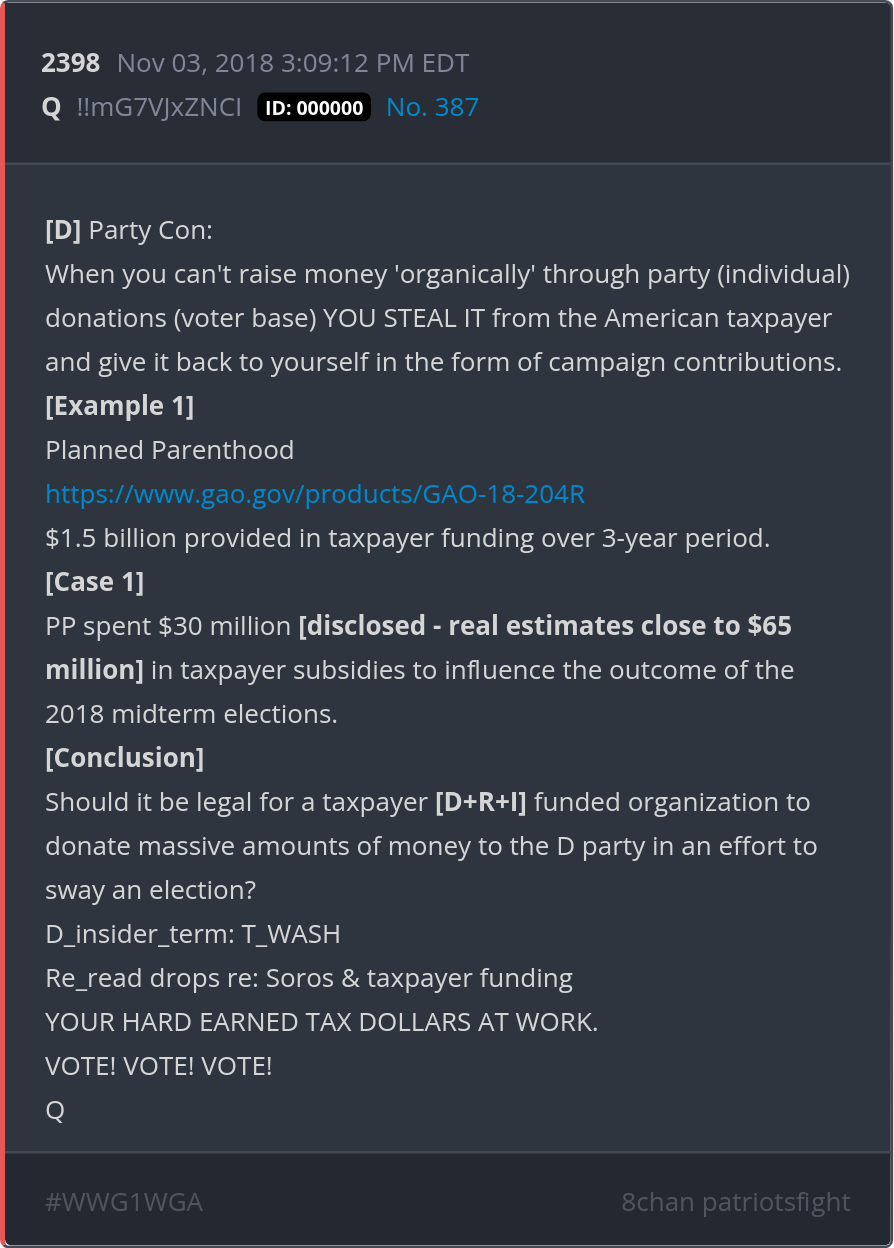Click the #WWG1WGA hashtag
The width and height of the screenshot is (894, 1248).
tap(124, 1202)
